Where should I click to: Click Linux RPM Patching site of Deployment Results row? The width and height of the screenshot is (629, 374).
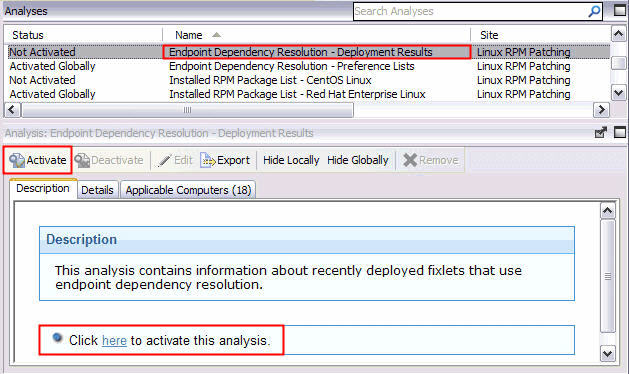[523, 52]
